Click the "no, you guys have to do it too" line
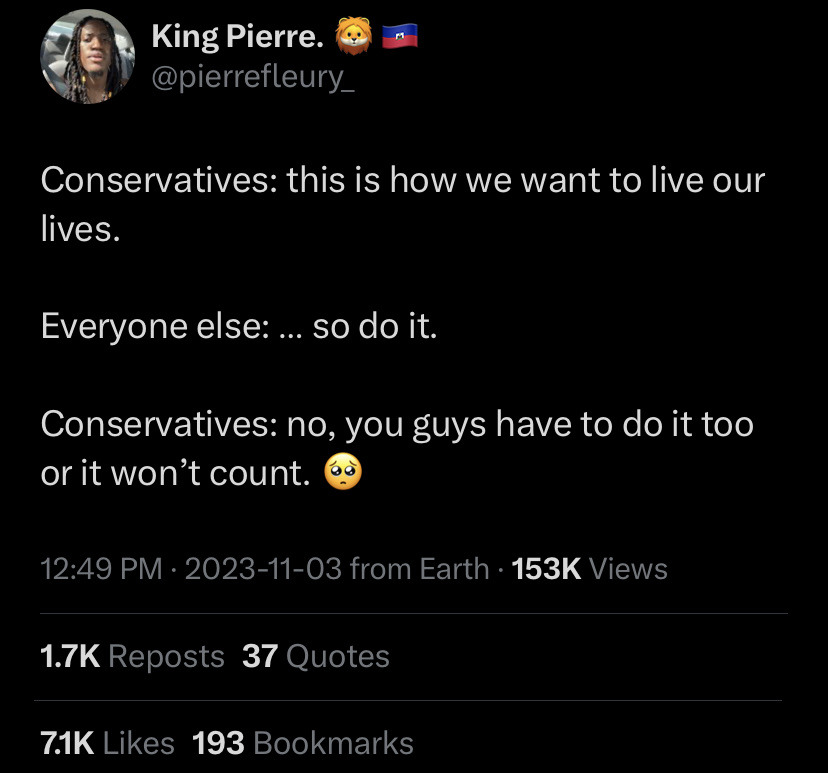 point(520,424)
